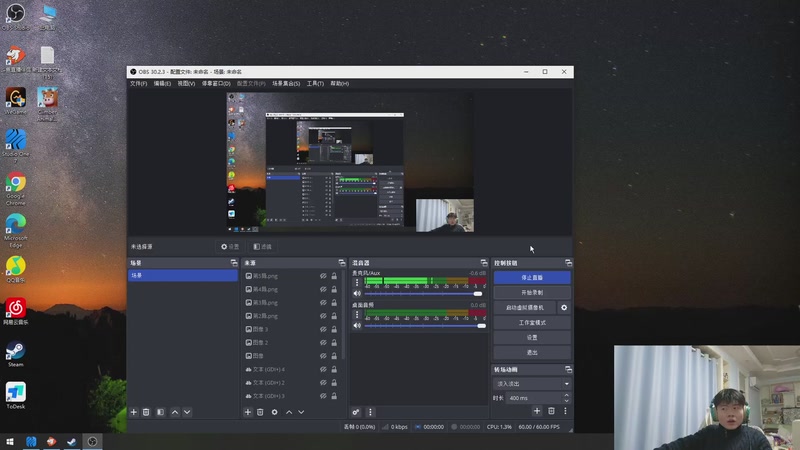Enable 工作室模式 button
Screen dimensions: 800x450
(532, 322)
